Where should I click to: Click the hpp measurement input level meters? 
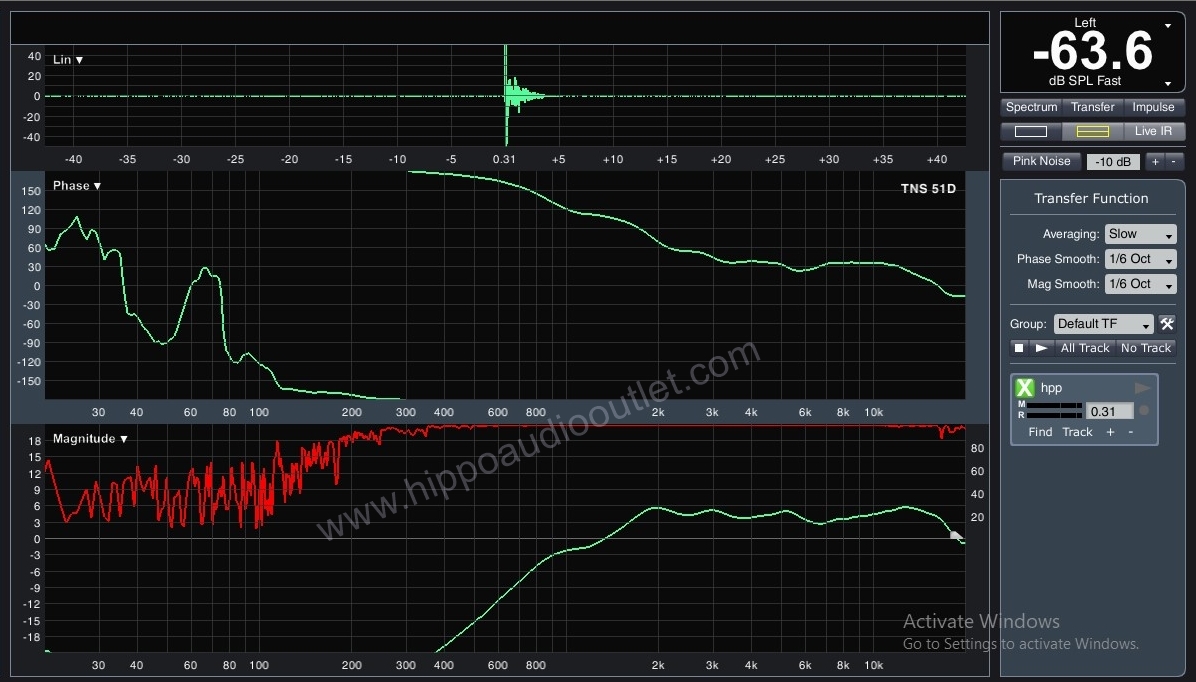point(1054,410)
